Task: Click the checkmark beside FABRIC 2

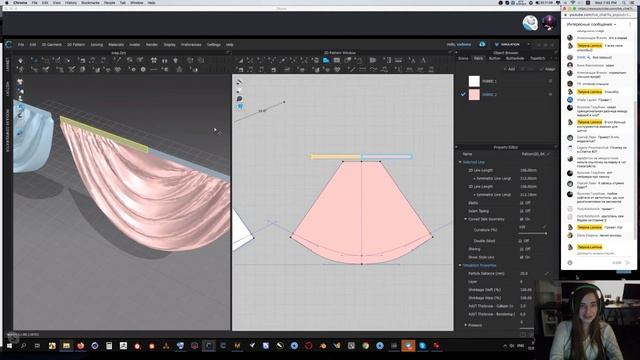Action: [x=463, y=94]
